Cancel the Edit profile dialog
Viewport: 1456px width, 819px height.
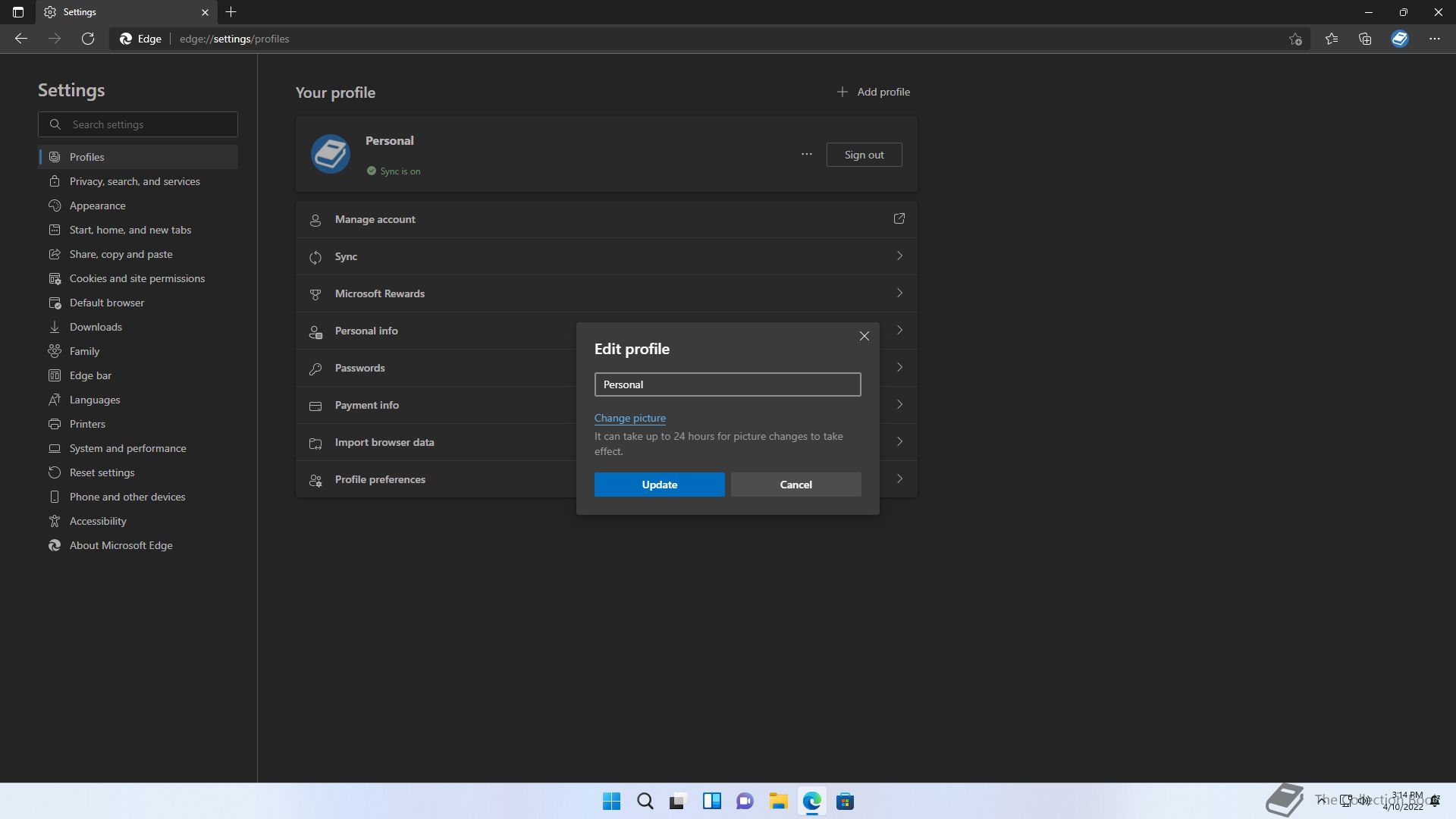795,485
